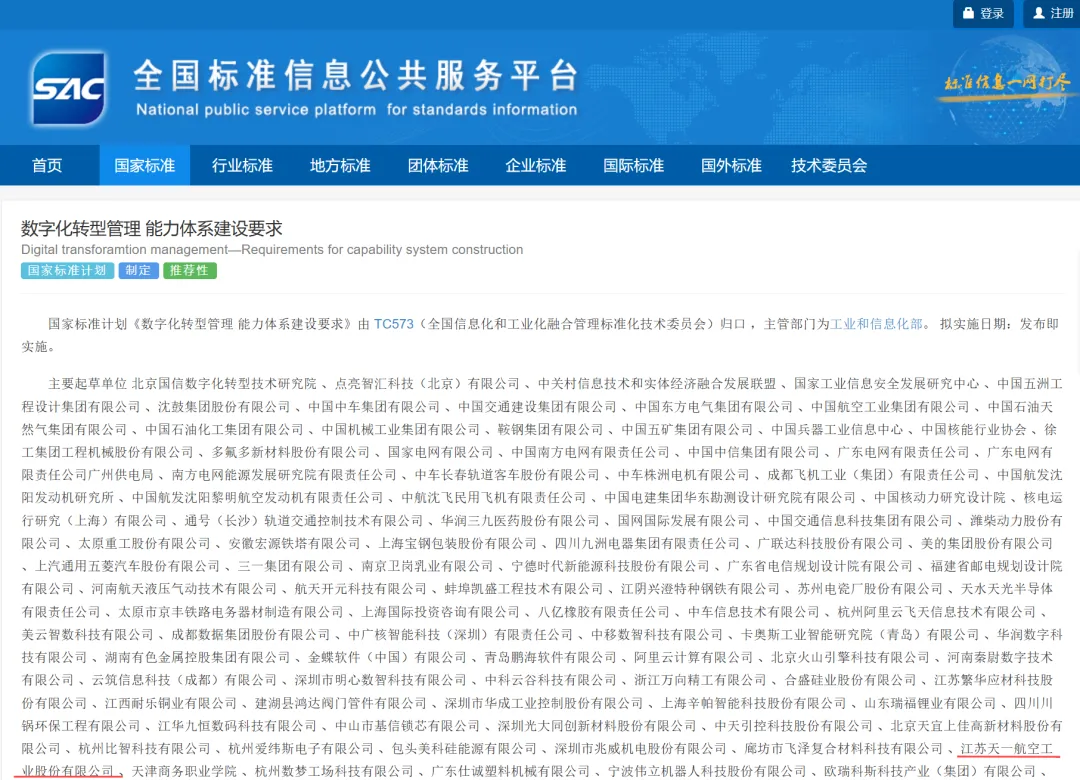Click the text 中车长春轨道客车股份有限公司
The height and width of the screenshot is (780, 1080).
(507, 475)
